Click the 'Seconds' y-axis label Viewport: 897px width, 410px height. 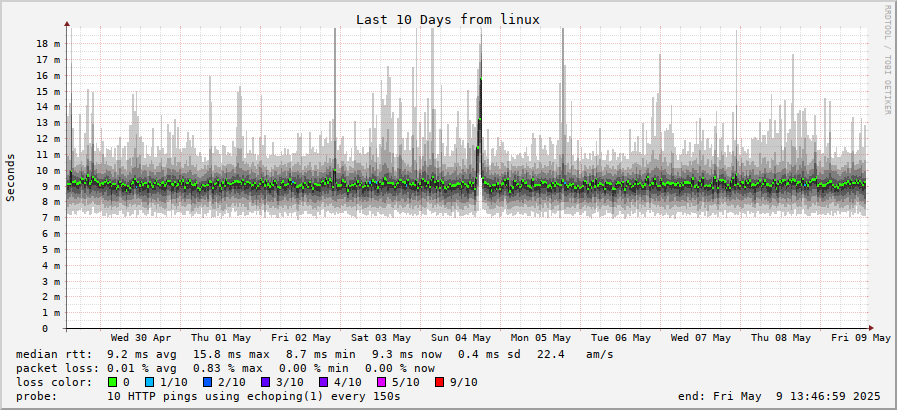pyautogui.click(x=10, y=177)
